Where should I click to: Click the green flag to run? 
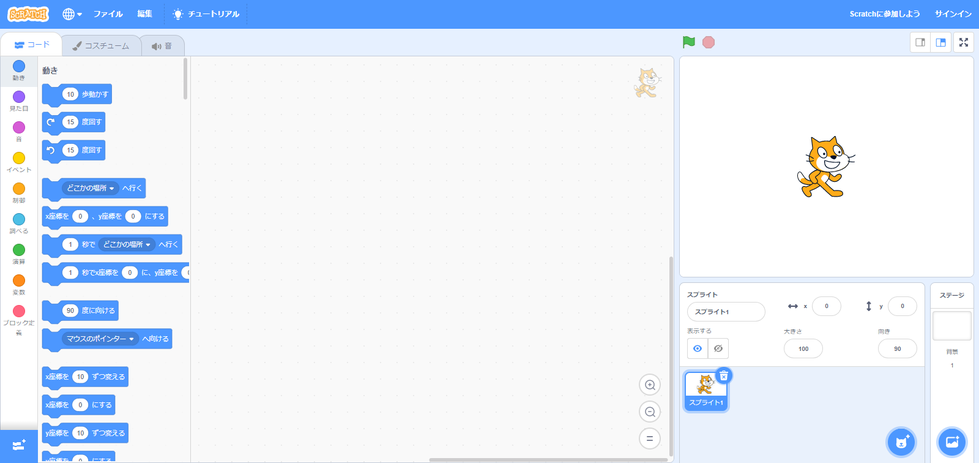point(689,42)
